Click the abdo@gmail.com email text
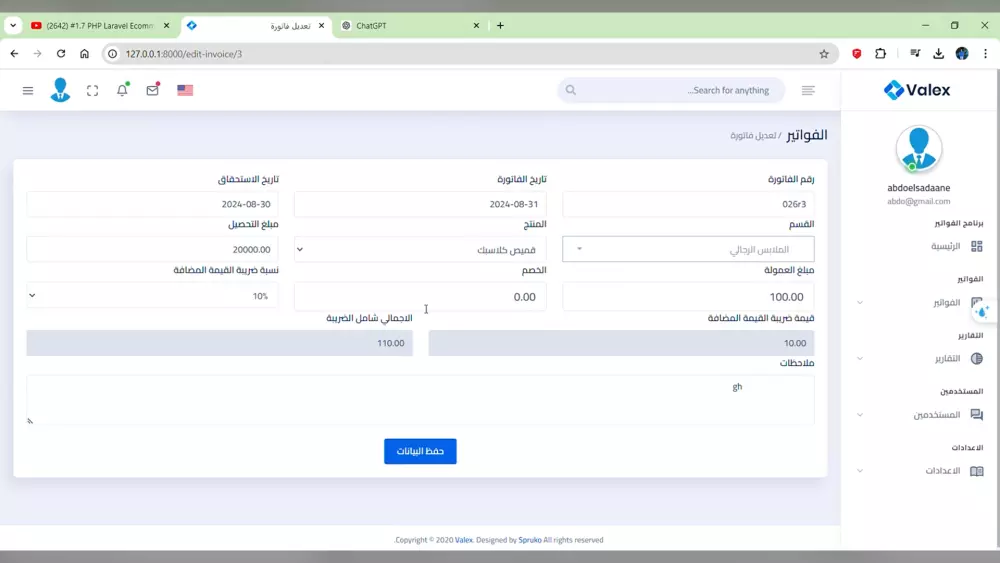This screenshot has width=1000, height=563. (918, 201)
